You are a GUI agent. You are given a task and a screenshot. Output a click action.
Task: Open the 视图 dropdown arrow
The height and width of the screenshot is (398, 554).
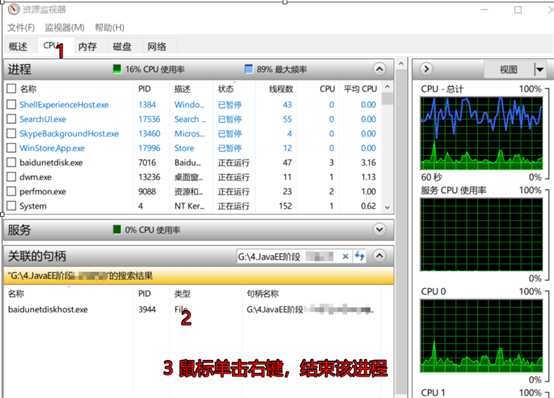pyautogui.click(x=540, y=69)
